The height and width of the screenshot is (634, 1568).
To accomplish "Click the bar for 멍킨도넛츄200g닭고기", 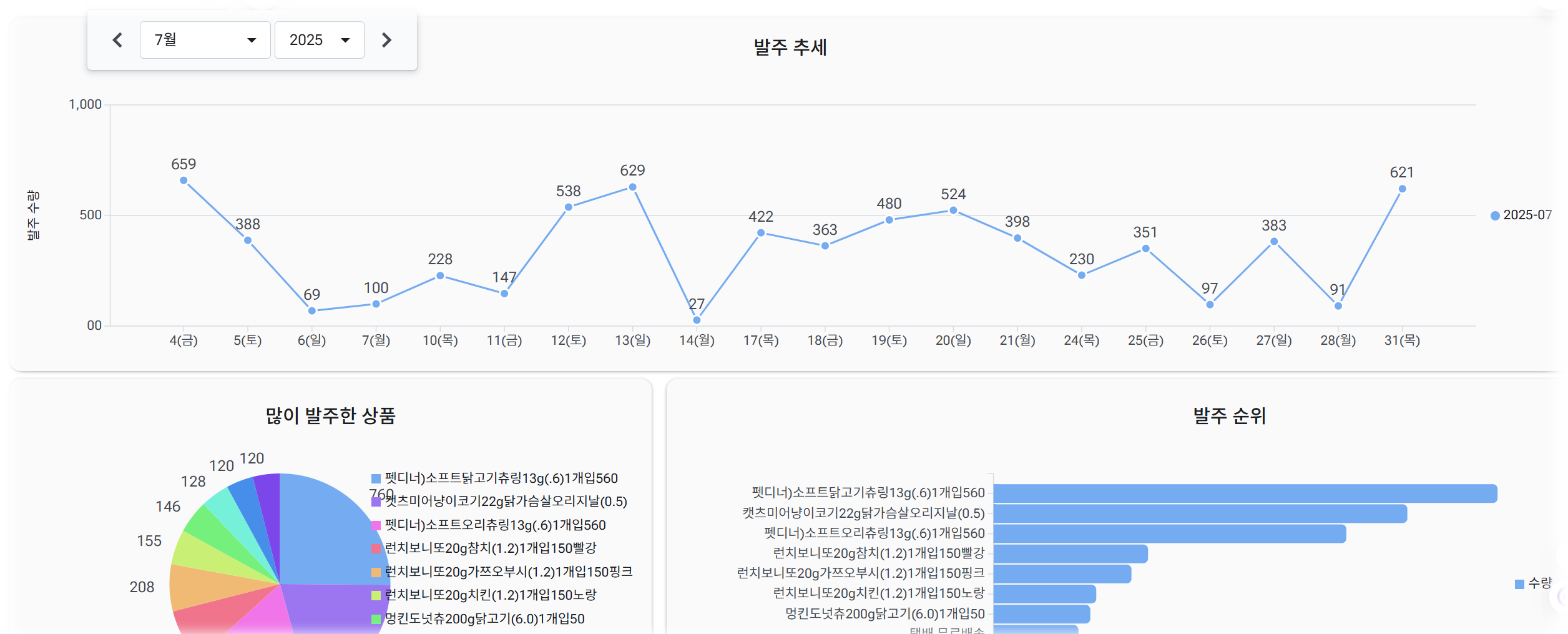I will [x=1041, y=614].
